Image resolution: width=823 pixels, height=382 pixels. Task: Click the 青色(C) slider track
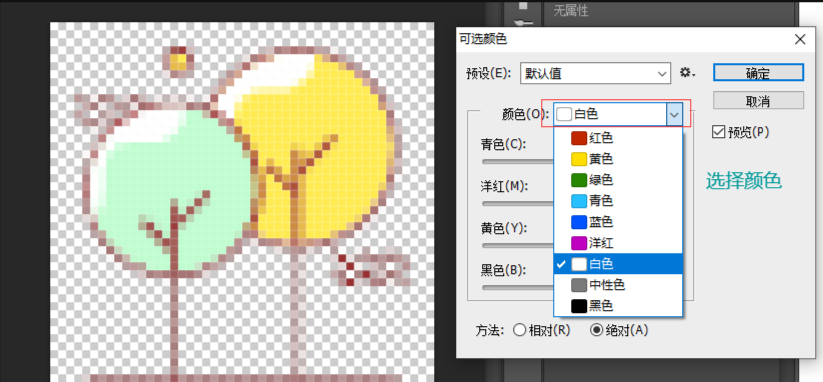518,162
